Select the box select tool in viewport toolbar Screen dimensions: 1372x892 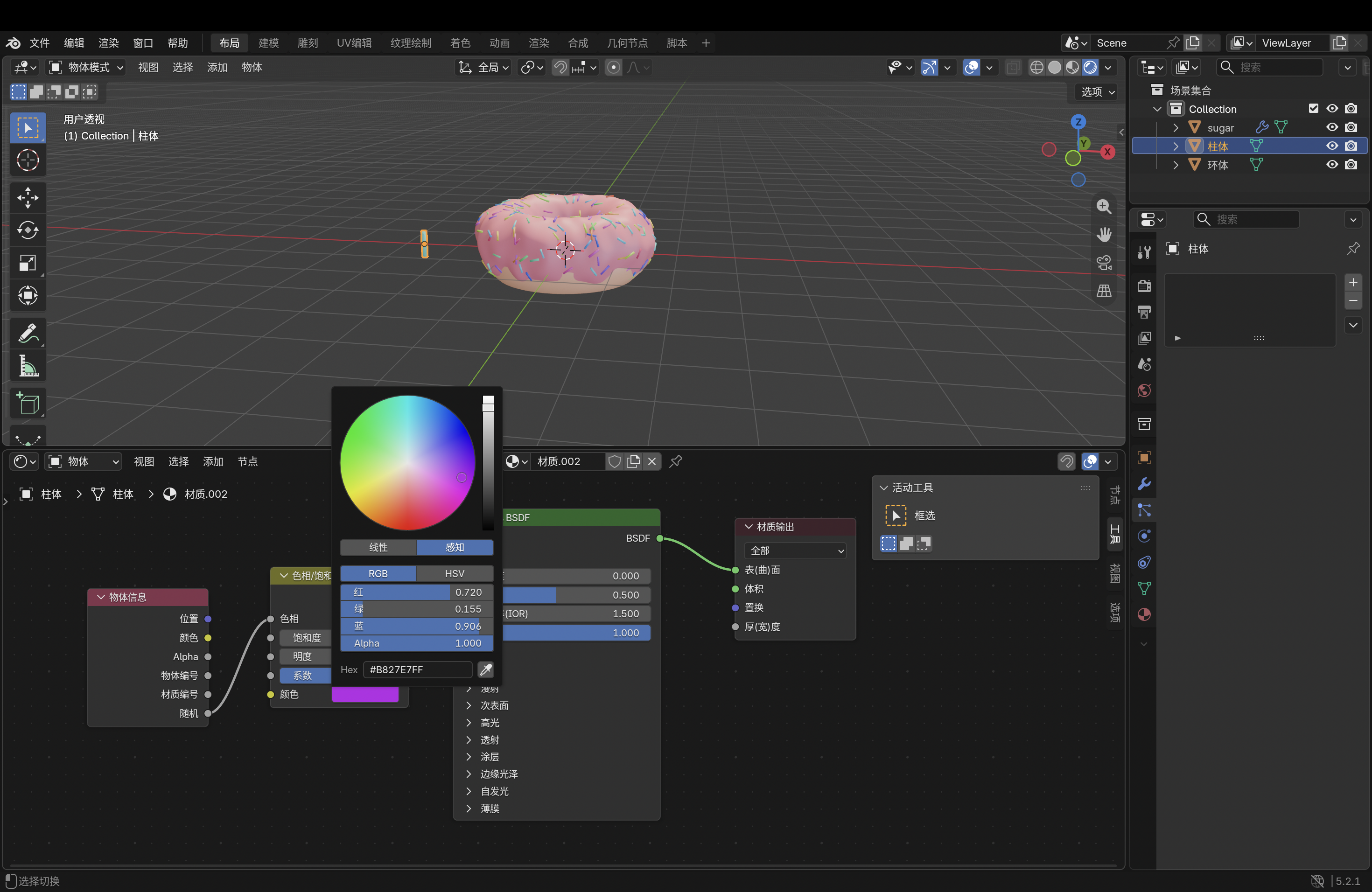tap(28, 127)
